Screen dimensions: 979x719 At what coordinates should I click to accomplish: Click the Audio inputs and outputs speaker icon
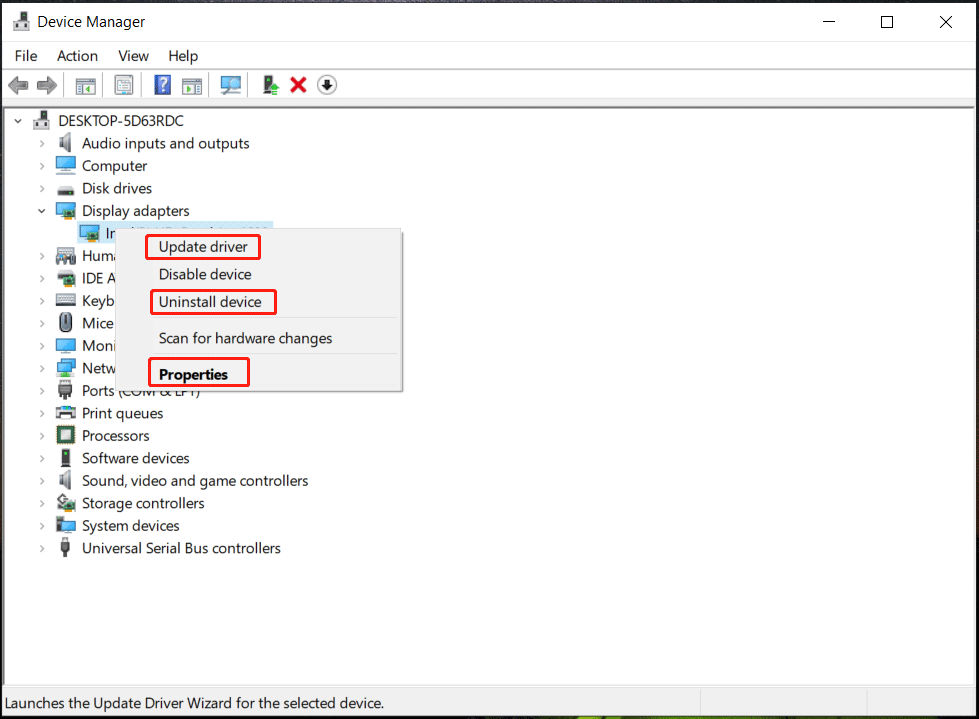[65, 143]
